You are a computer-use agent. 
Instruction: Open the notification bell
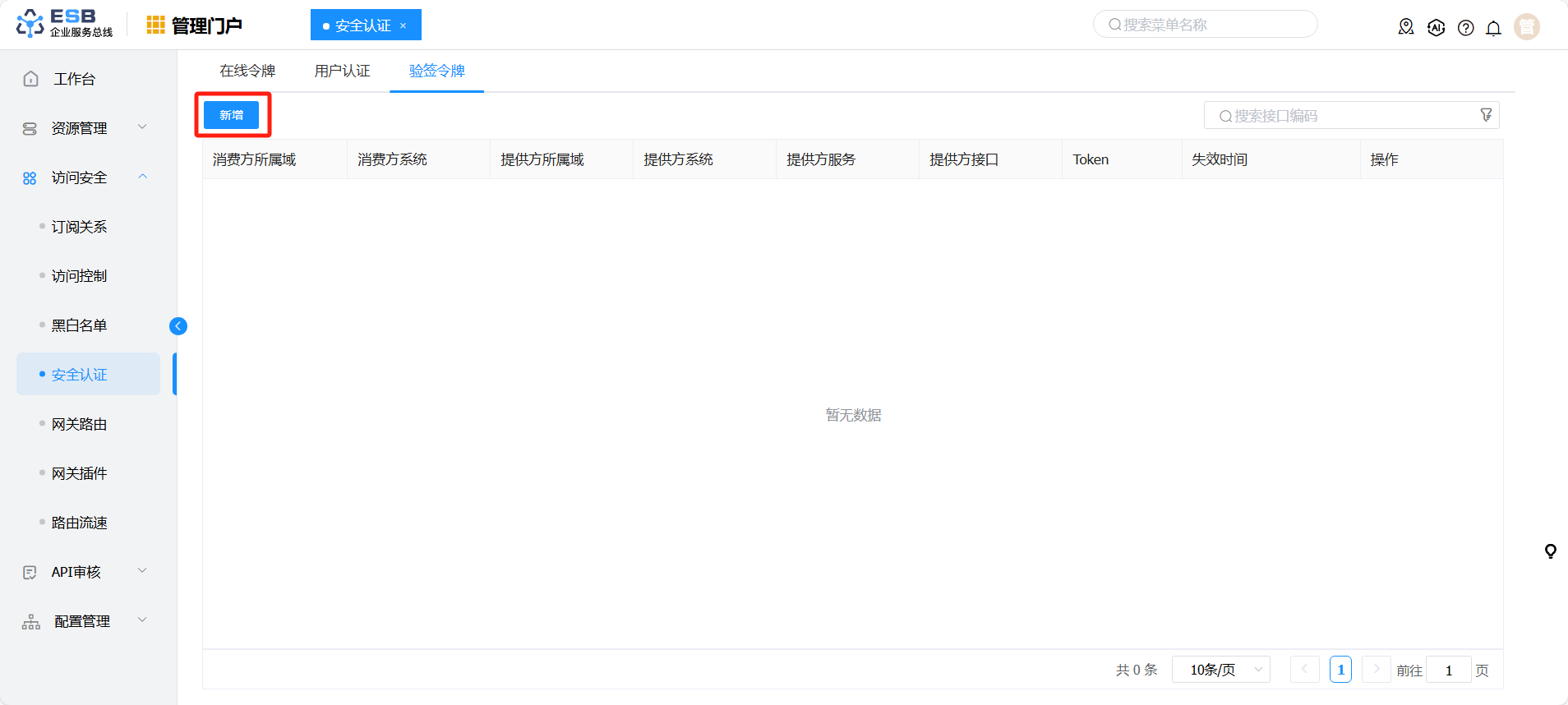[x=1493, y=28]
